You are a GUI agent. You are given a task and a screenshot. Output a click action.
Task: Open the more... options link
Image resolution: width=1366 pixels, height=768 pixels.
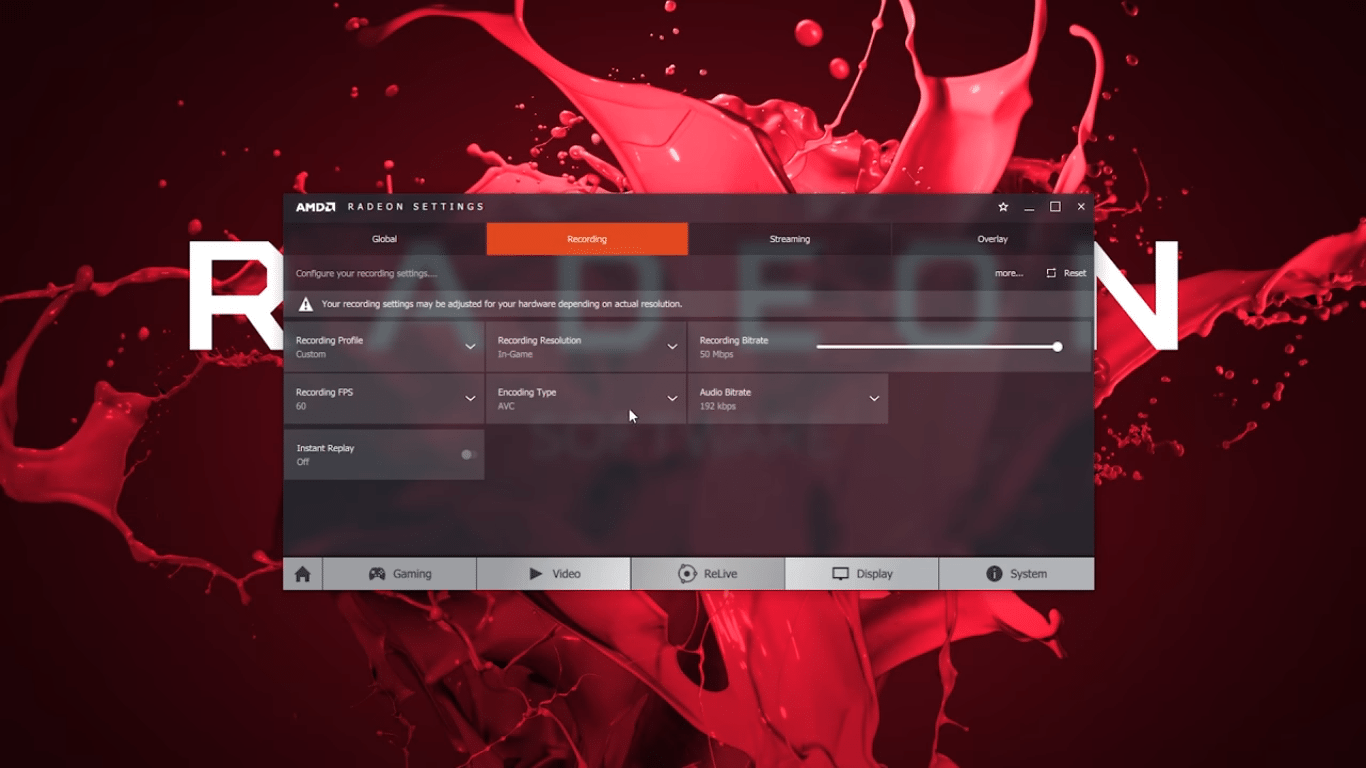tap(1008, 273)
